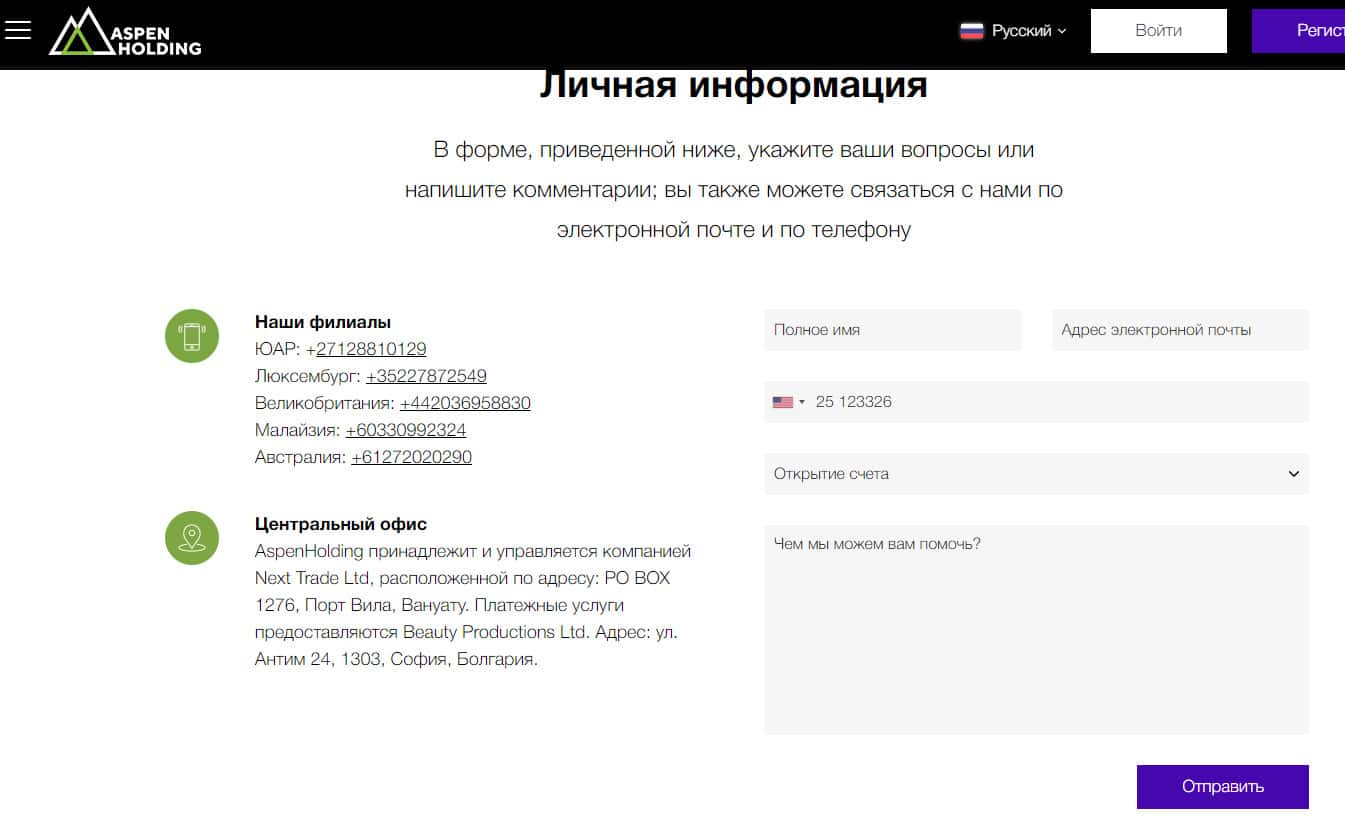Click the UK number +442036958830
1345x840 pixels.
click(465, 403)
